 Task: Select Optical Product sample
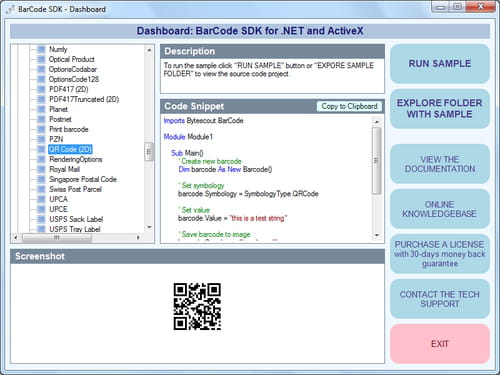[72, 59]
